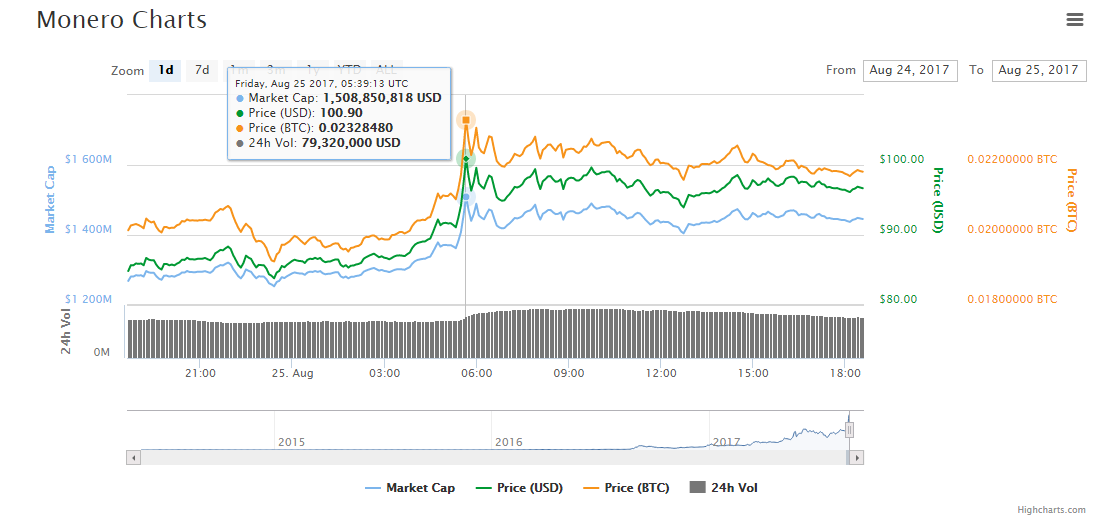
Task: Click the $1 600M market cap label
Action: click(x=88, y=159)
